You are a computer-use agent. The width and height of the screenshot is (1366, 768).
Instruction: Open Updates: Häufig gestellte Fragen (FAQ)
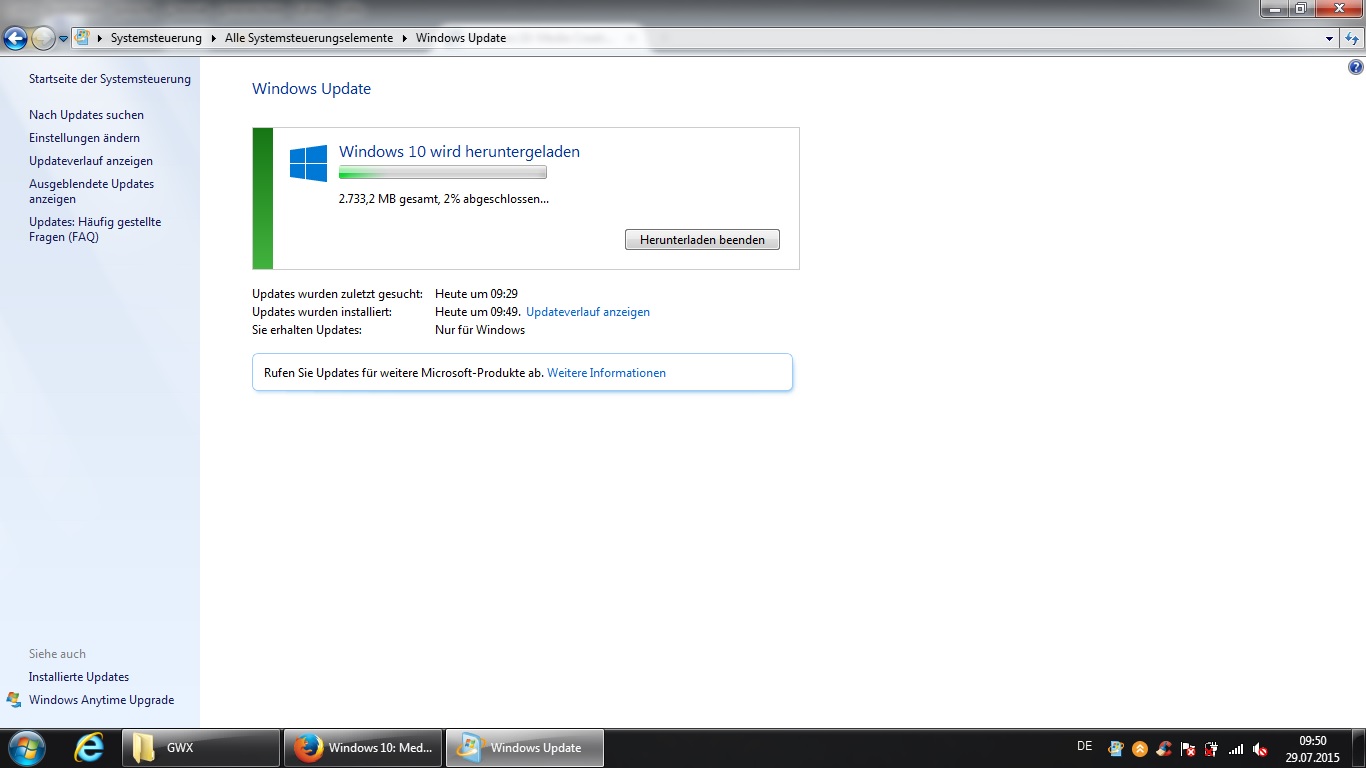pos(95,229)
